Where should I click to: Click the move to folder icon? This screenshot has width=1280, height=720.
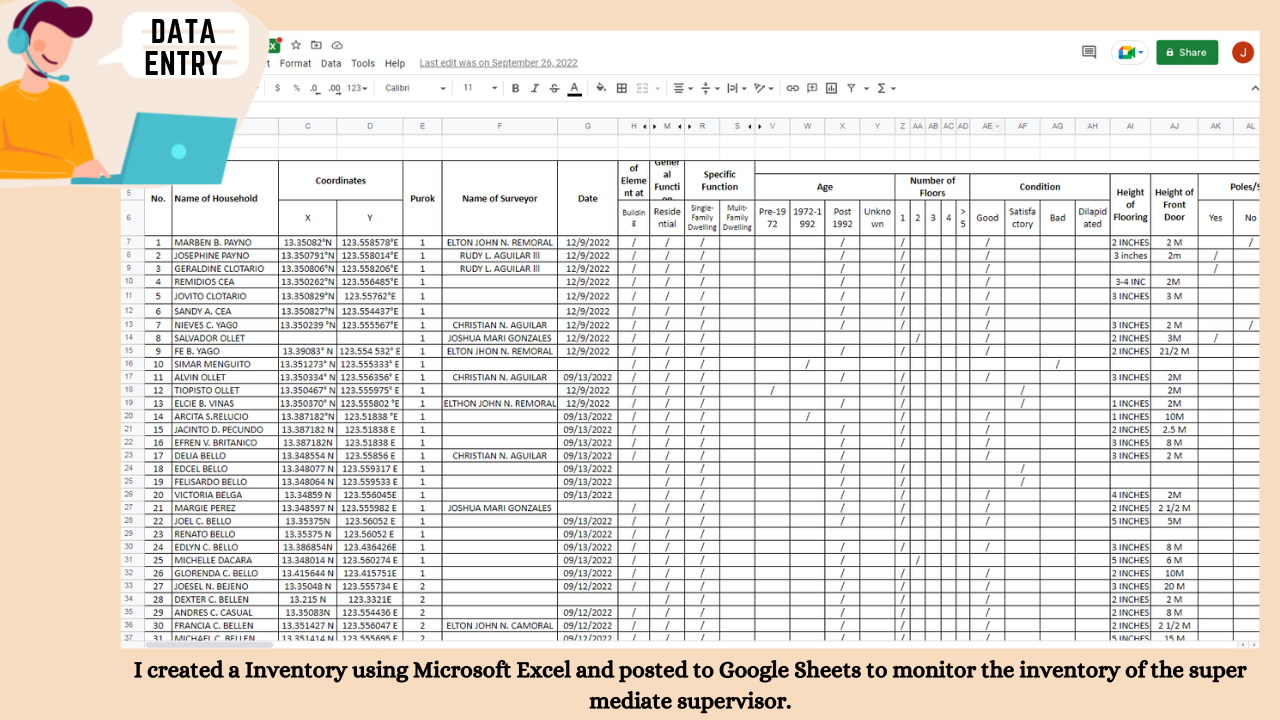(x=316, y=45)
